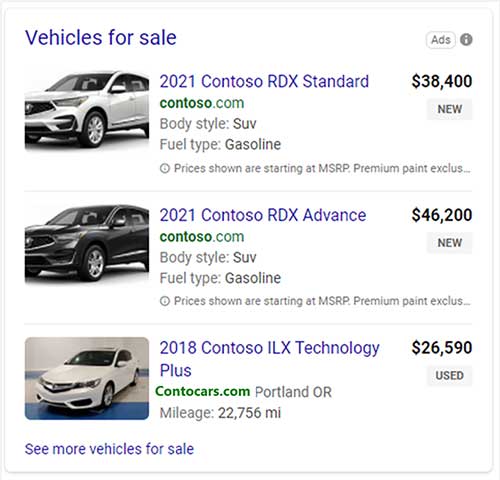This screenshot has width=500, height=480.
Task: Open 2021 Contoso RDX Advance listing title
Action: [x=263, y=215]
